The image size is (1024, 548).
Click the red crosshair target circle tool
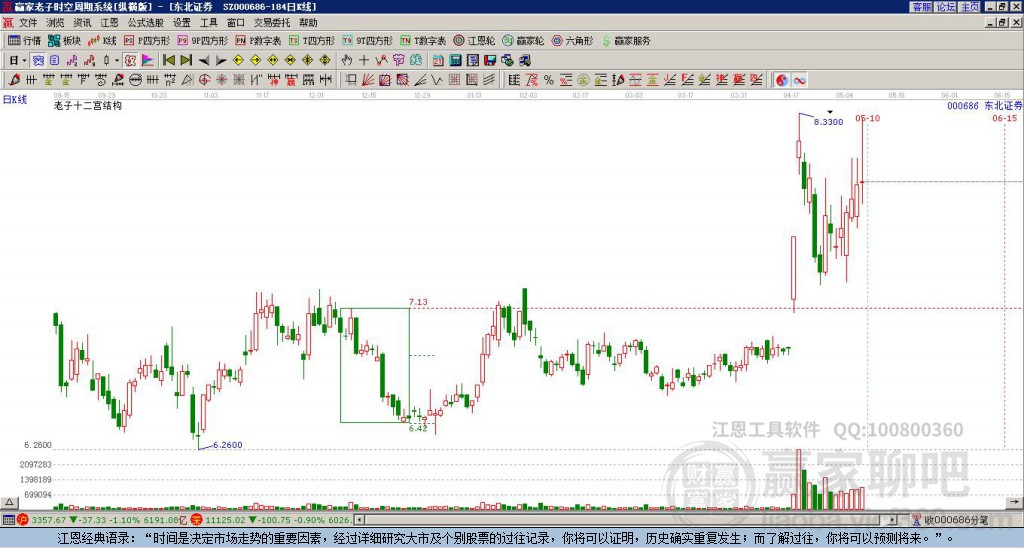click(204, 80)
